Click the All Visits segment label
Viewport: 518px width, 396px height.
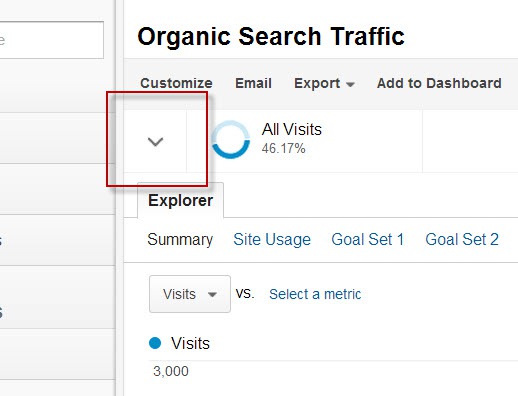pyautogui.click(x=292, y=129)
